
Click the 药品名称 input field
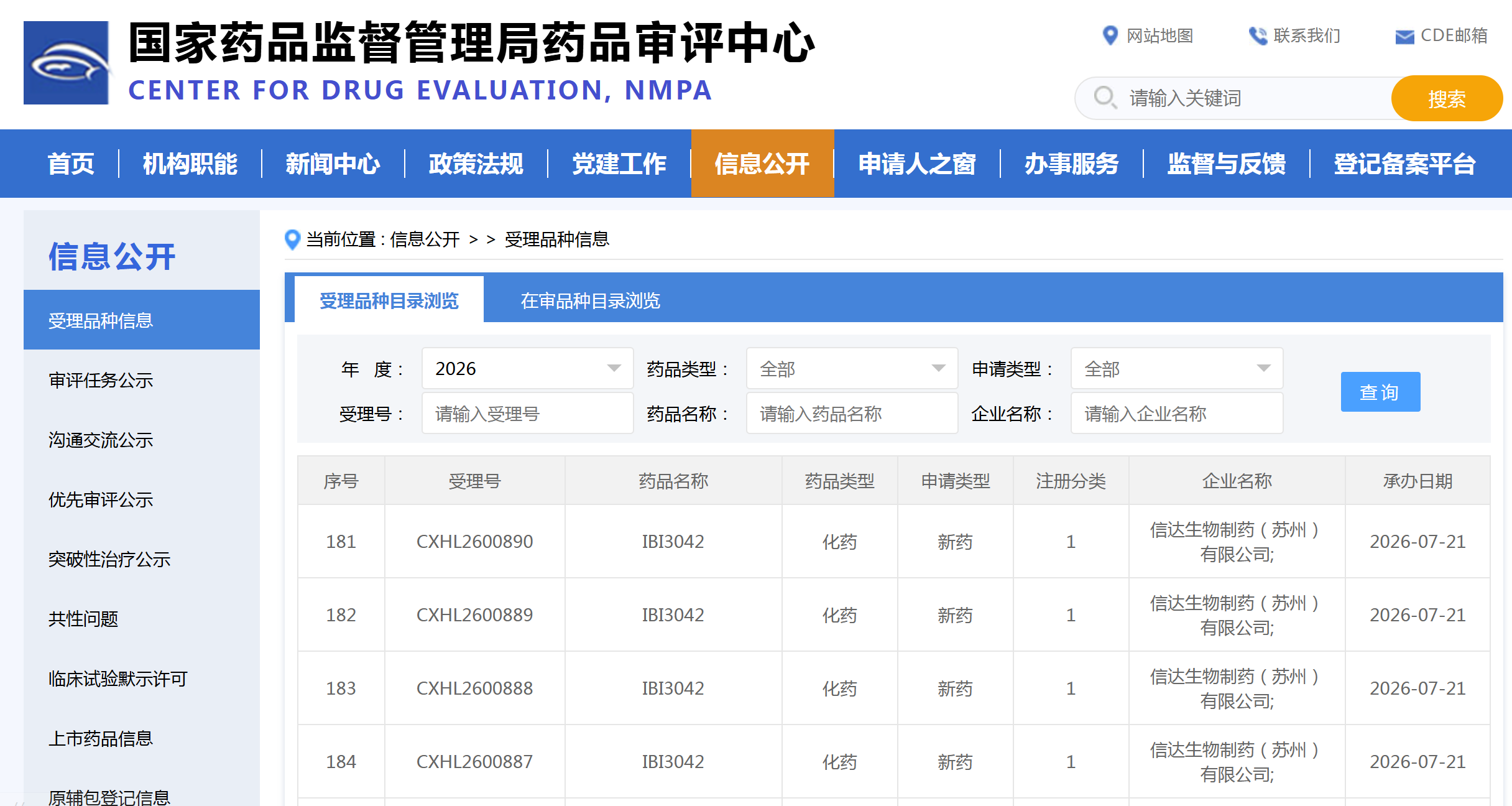click(852, 413)
